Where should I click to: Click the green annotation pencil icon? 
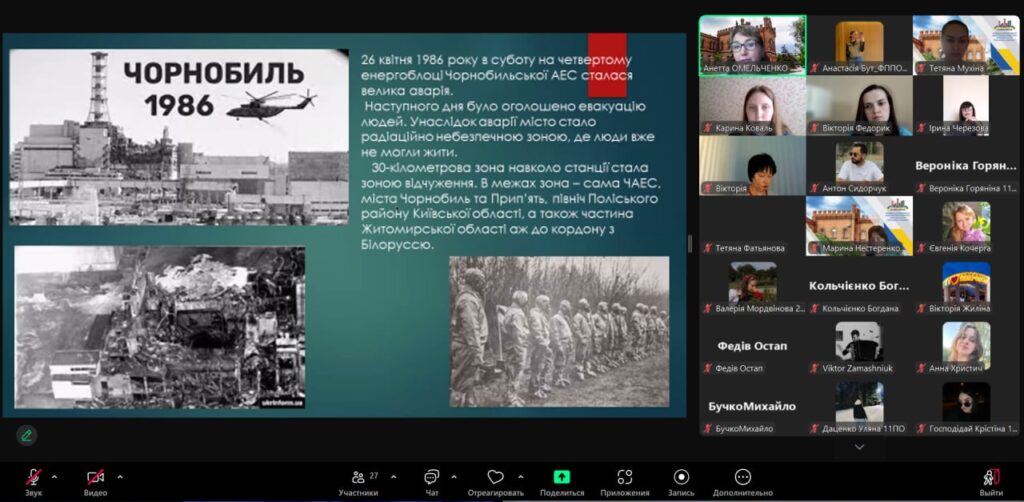click(26, 435)
